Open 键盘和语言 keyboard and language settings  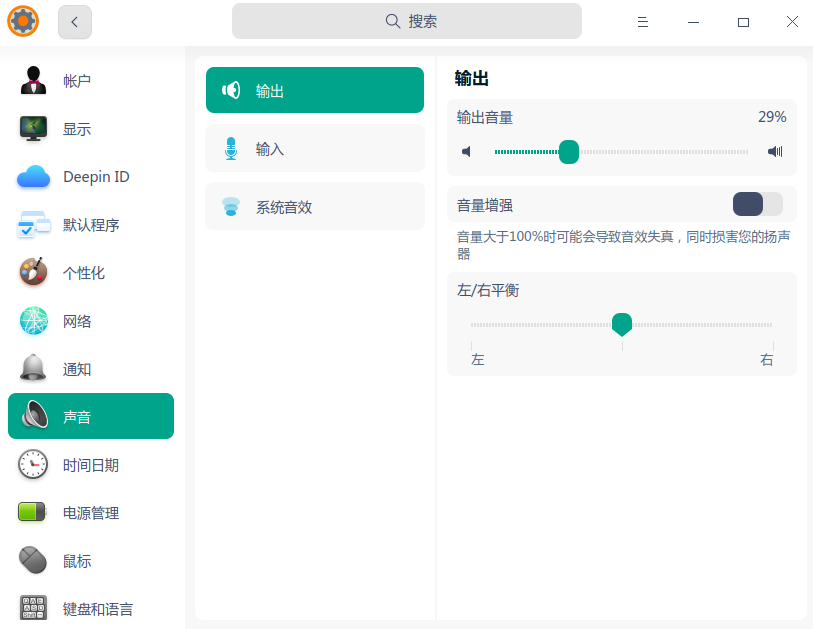(91, 609)
